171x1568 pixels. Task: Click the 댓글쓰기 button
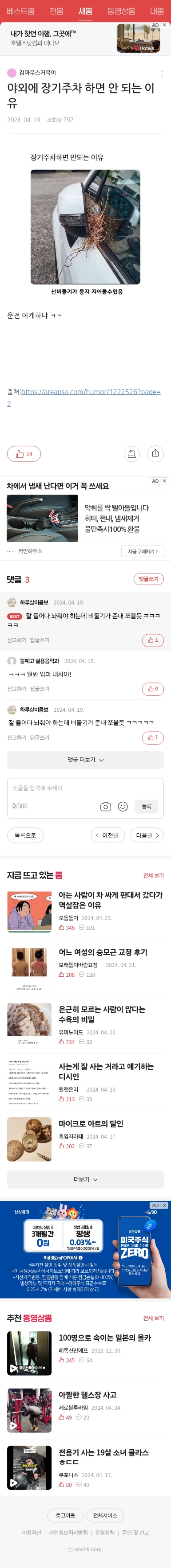pos(148,579)
